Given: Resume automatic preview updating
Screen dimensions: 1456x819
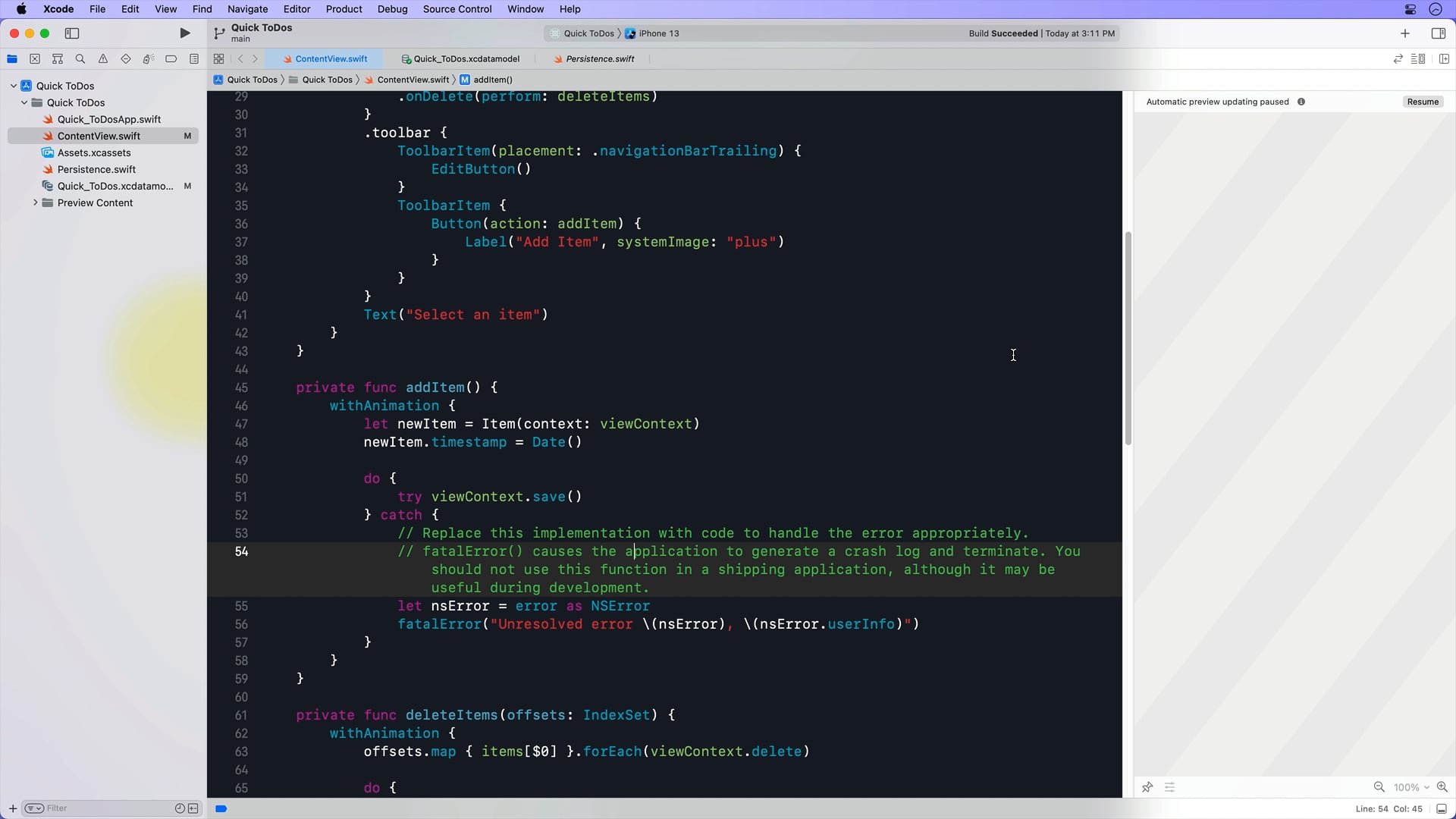Looking at the screenshot, I should click(1423, 102).
